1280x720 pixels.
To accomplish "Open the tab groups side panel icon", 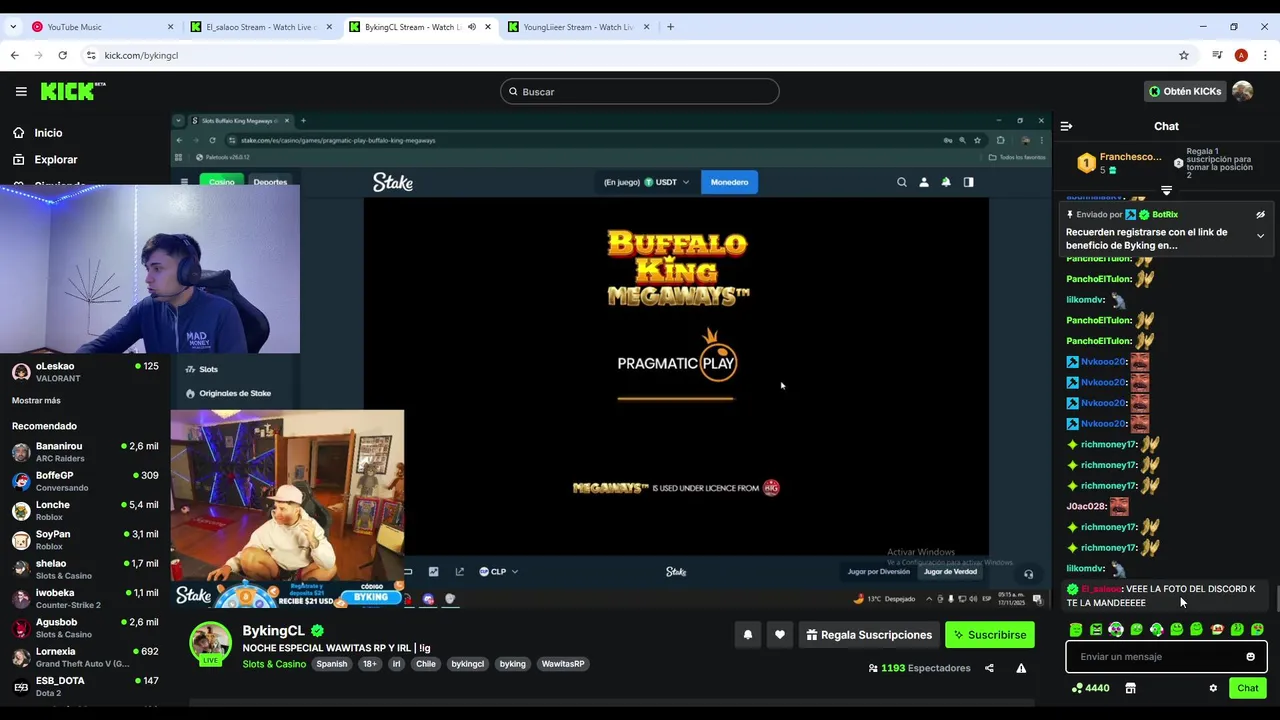I will [1217, 55].
